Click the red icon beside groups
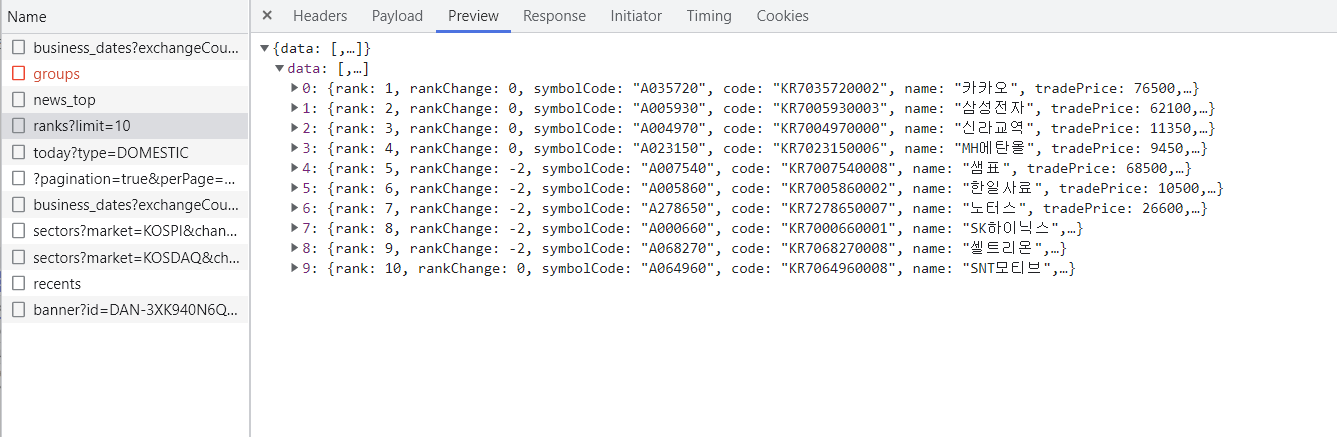This screenshot has width=1337, height=437. [18, 73]
